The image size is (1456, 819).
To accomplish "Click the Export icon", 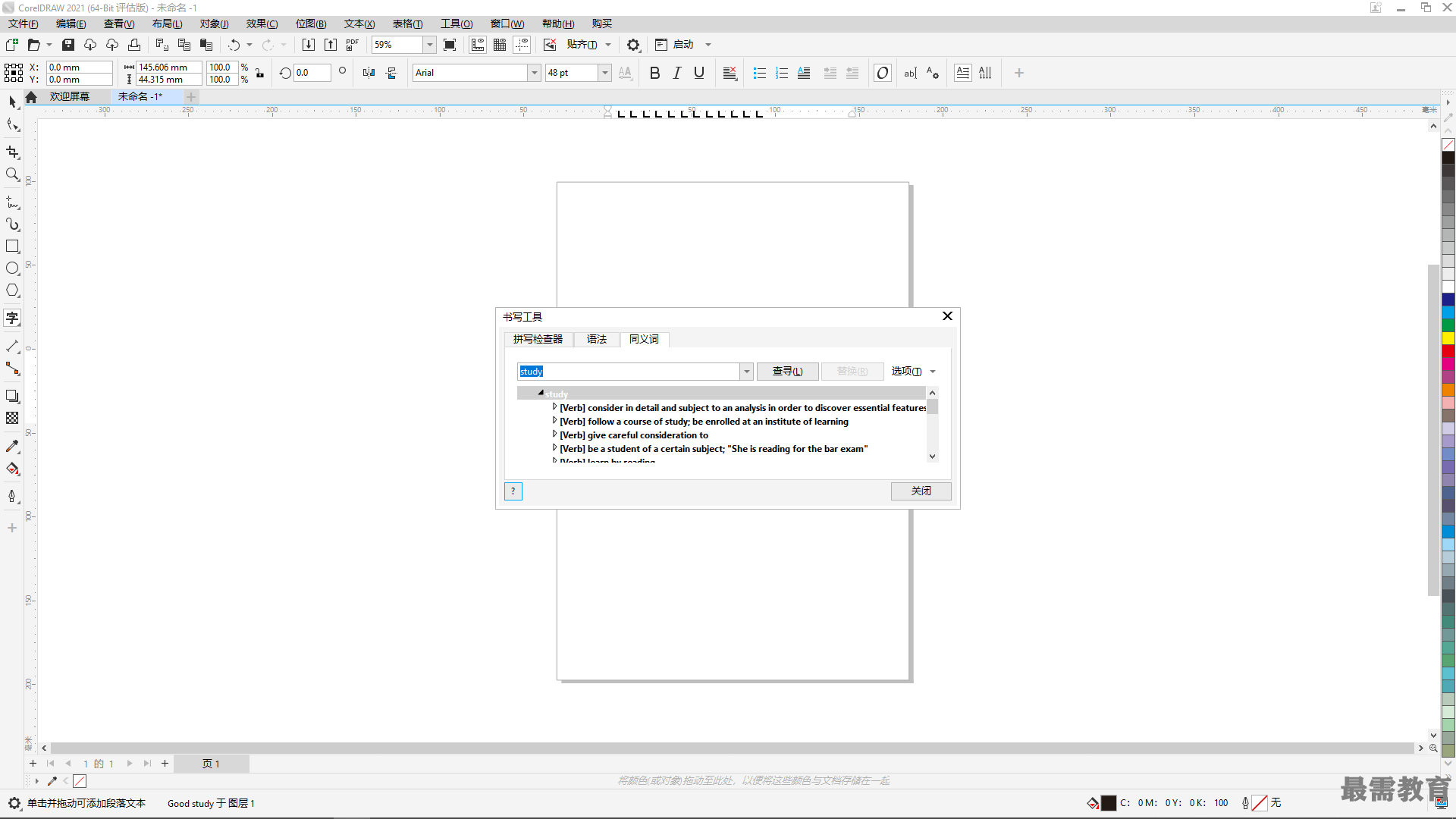I will (x=331, y=45).
